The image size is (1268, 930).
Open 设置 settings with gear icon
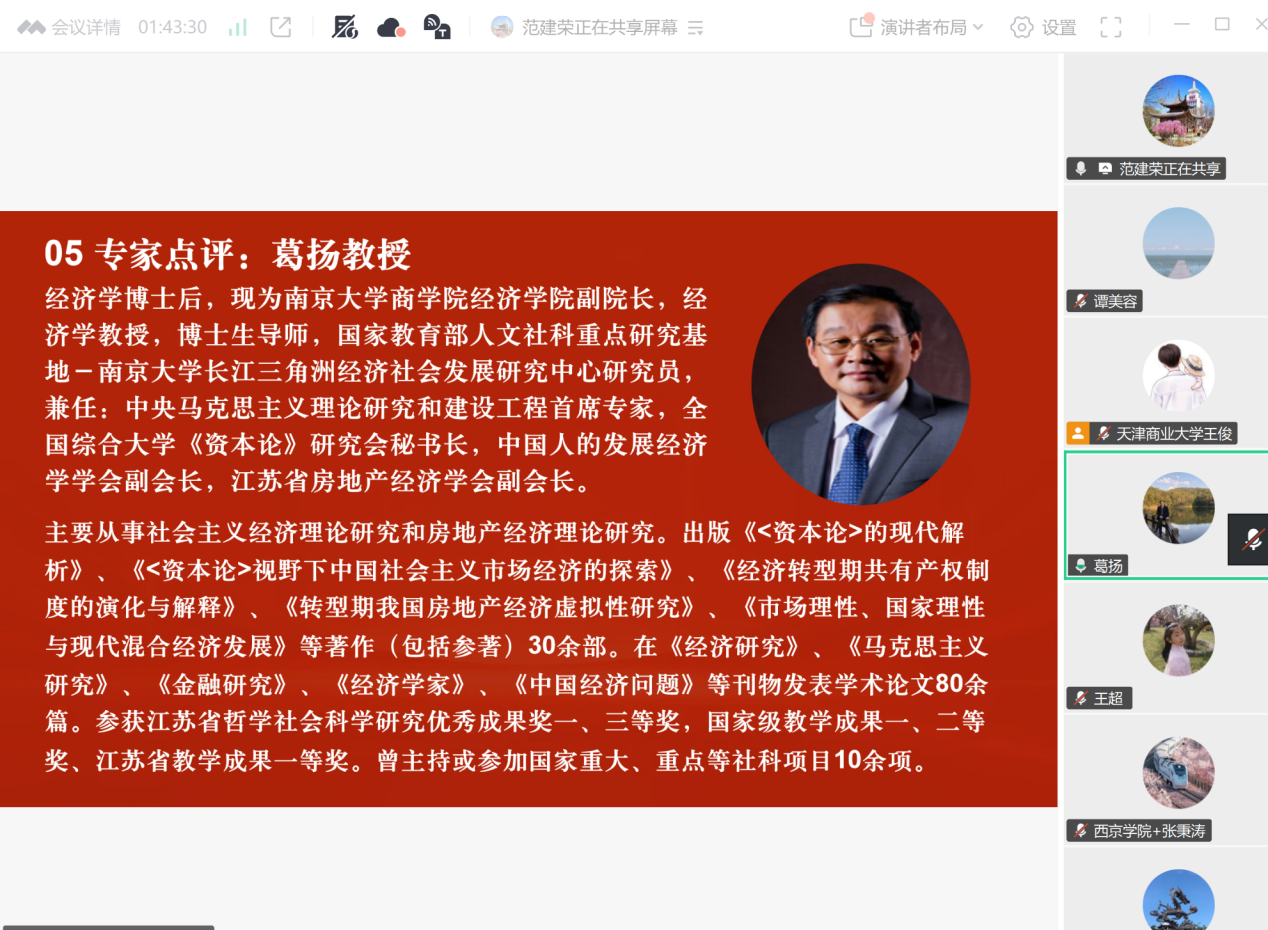[1043, 27]
